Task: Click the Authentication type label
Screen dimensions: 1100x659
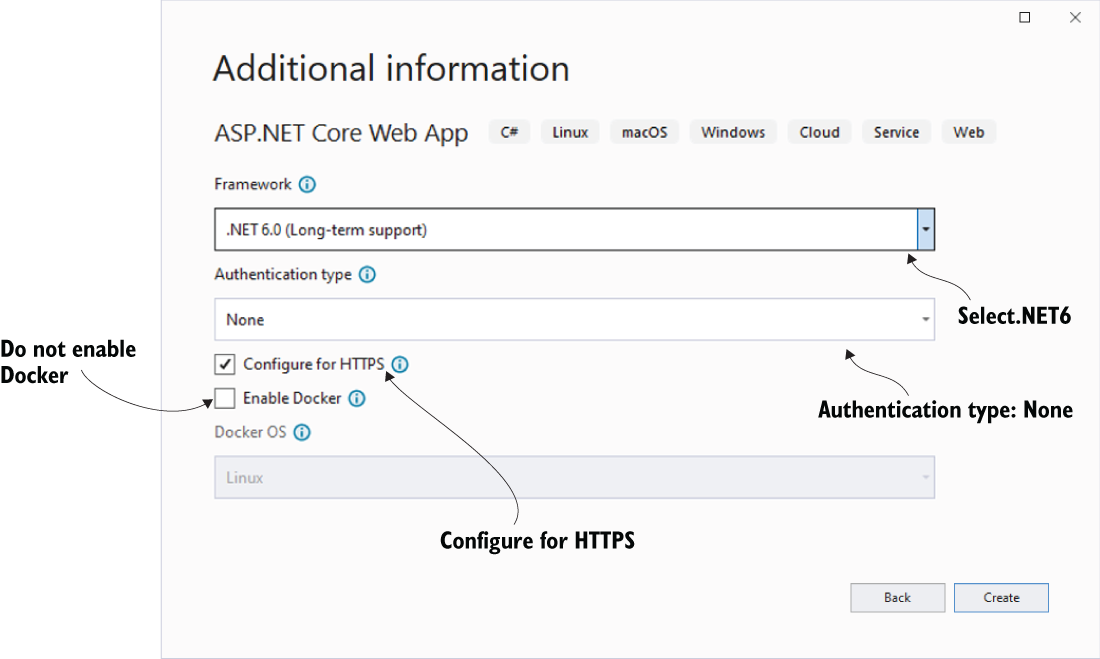Action: pos(283,274)
